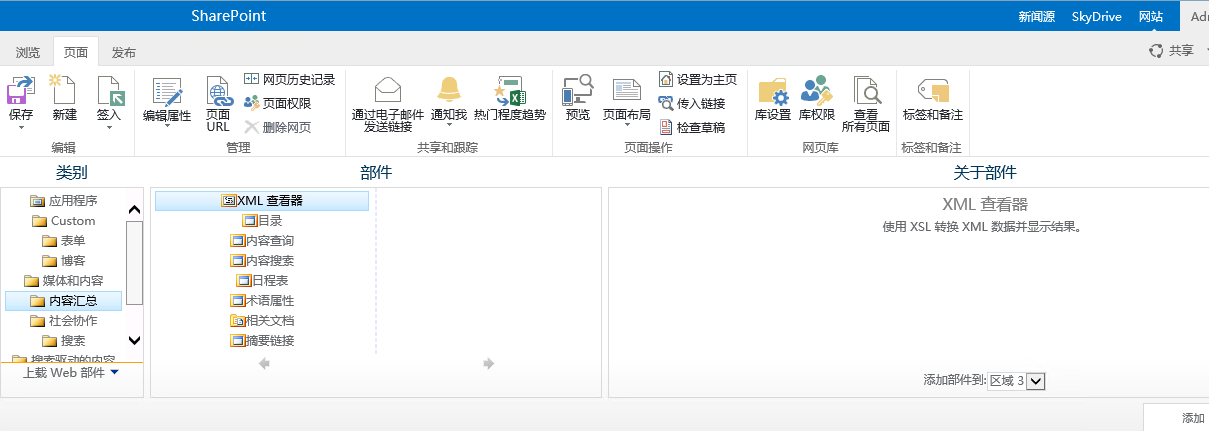
Task: Select the 日程表 web part
Action: click(x=262, y=281)
